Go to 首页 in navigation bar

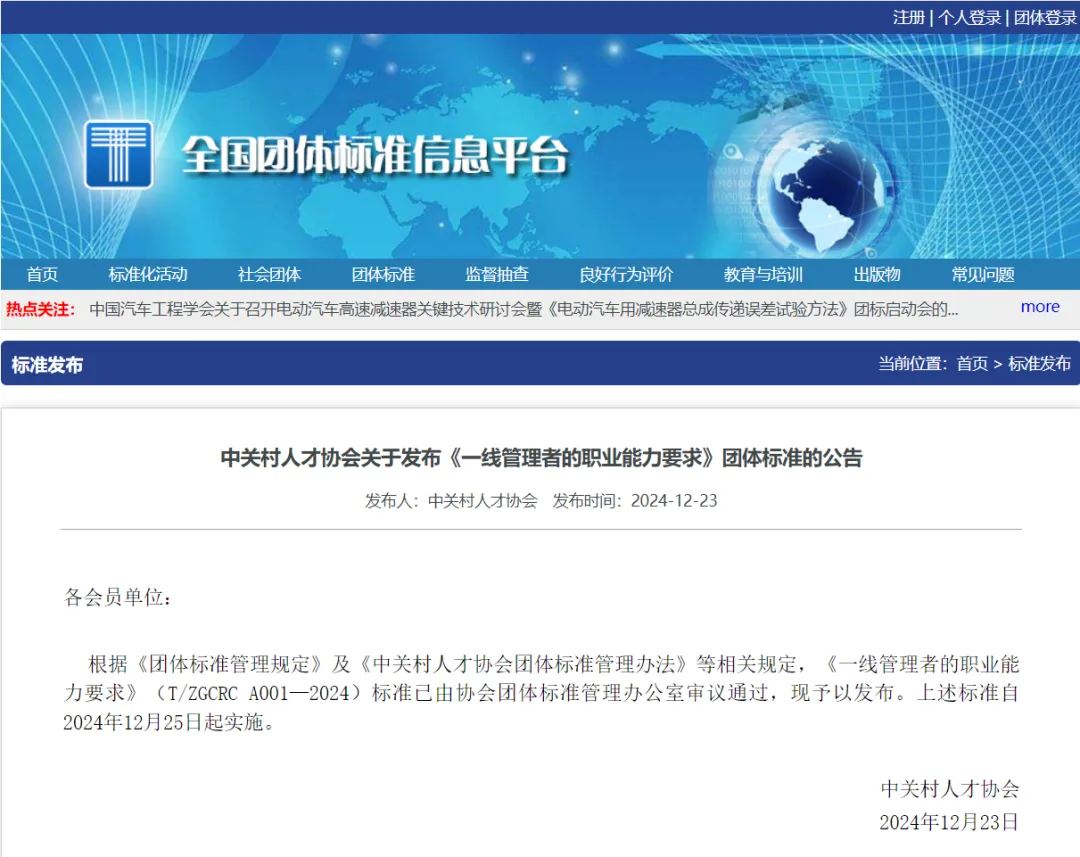(42, 274)
